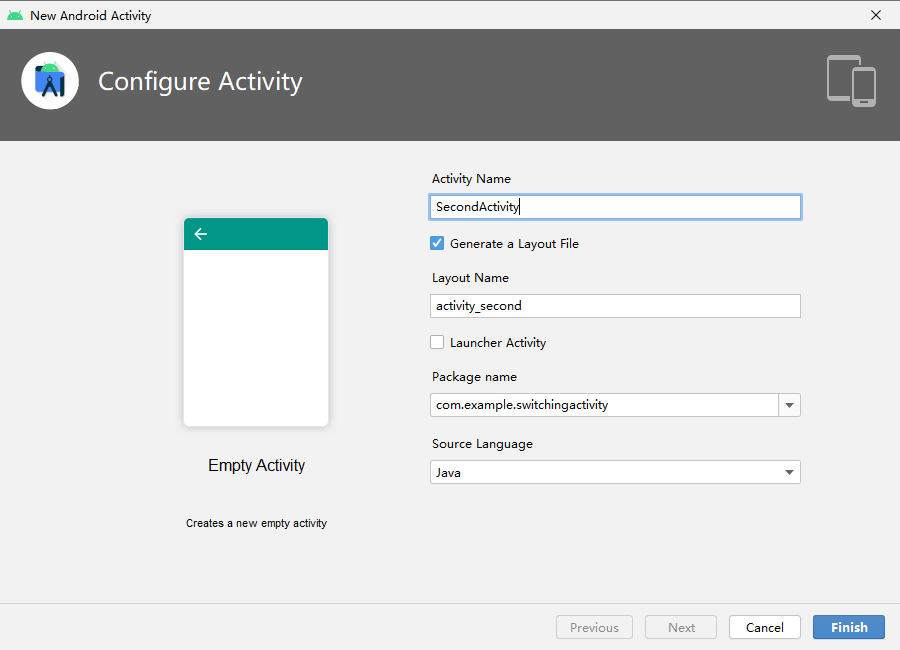Viewport: 900px width, 650px height.
Task: Click the Configure Activity heading text
Action: [x=200, y=81]
